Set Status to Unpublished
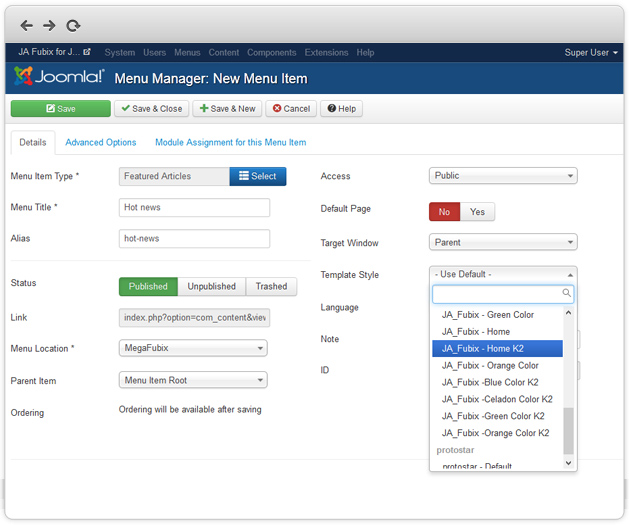This screenshot has width=629, height=525. coord(211,286)
